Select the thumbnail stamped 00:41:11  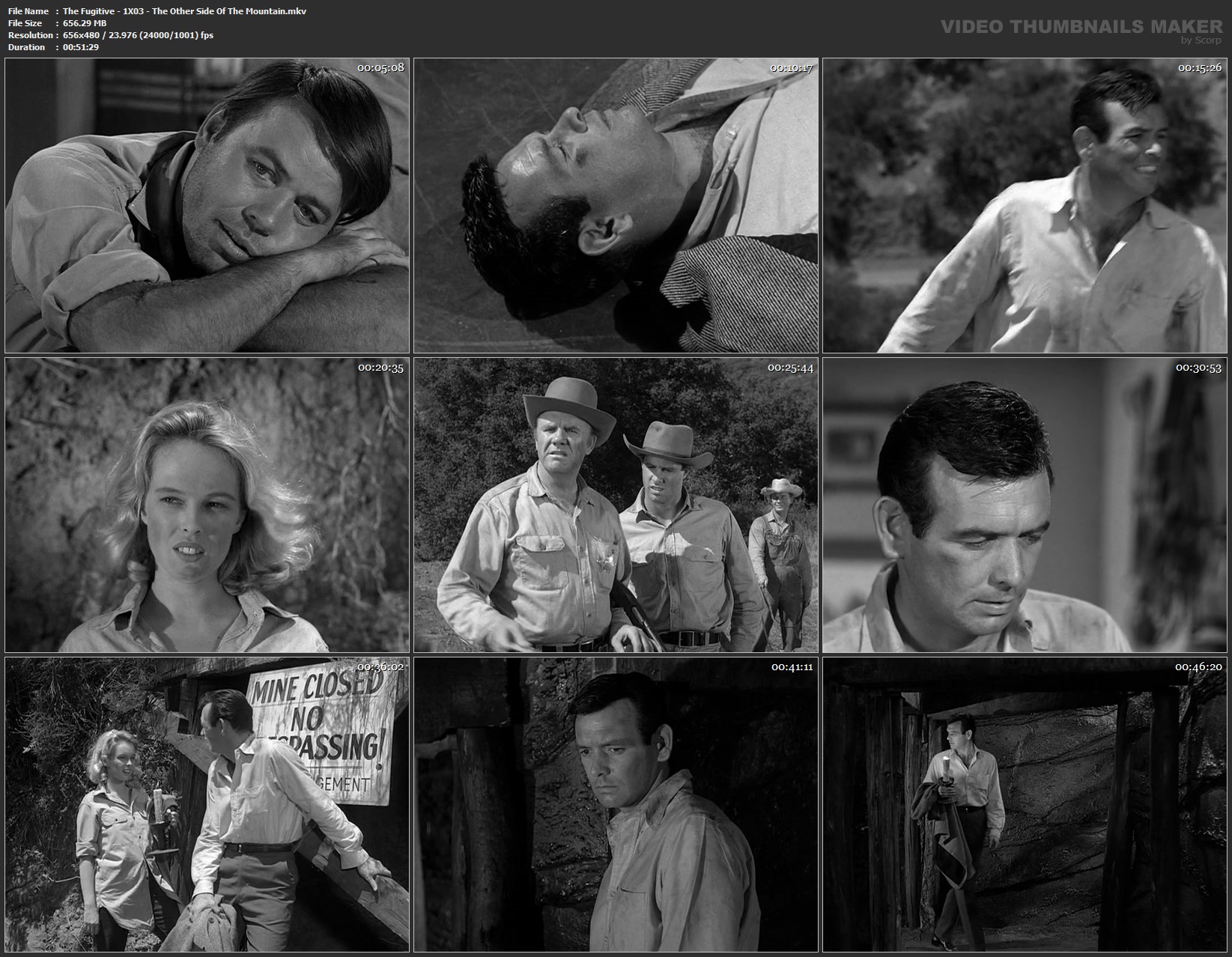616,805
